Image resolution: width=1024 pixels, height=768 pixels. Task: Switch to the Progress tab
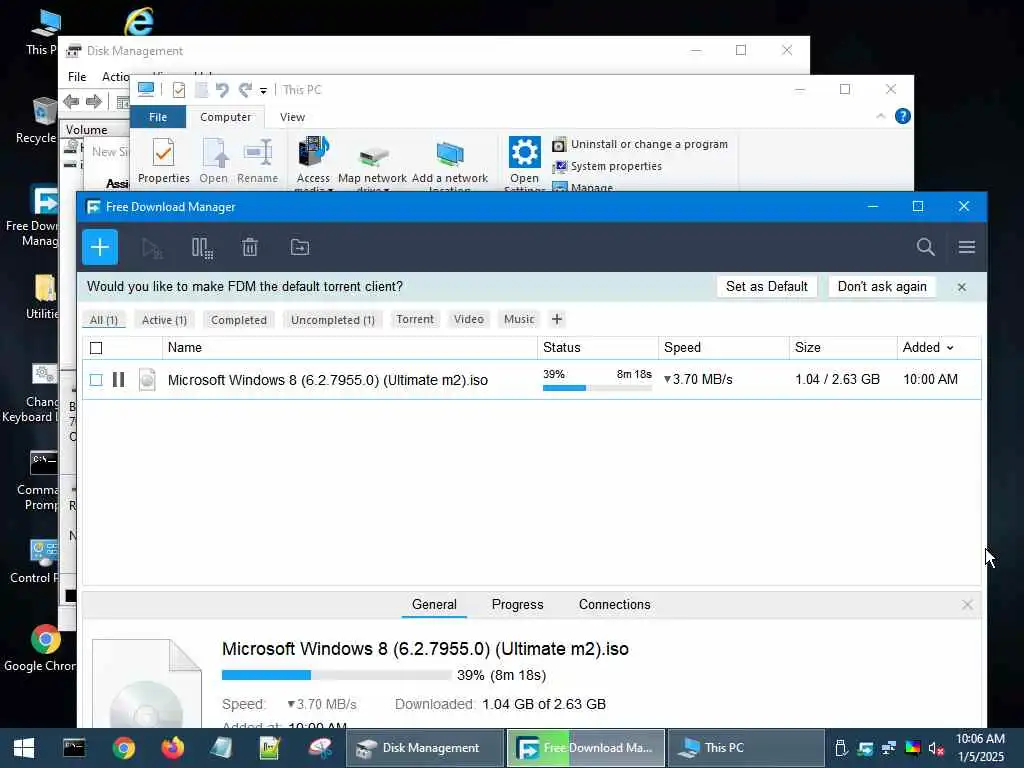click(517, 605)
